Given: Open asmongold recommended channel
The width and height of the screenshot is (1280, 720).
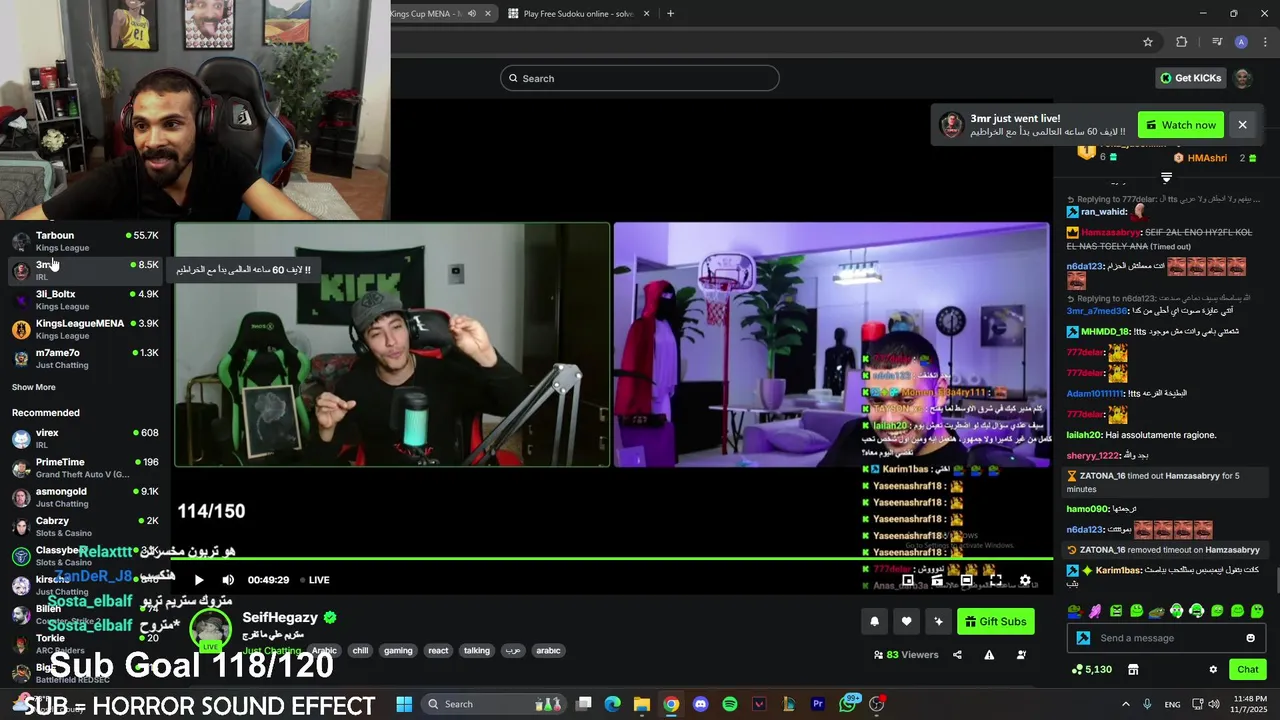Looking at the screenshot, I should 85,497.
